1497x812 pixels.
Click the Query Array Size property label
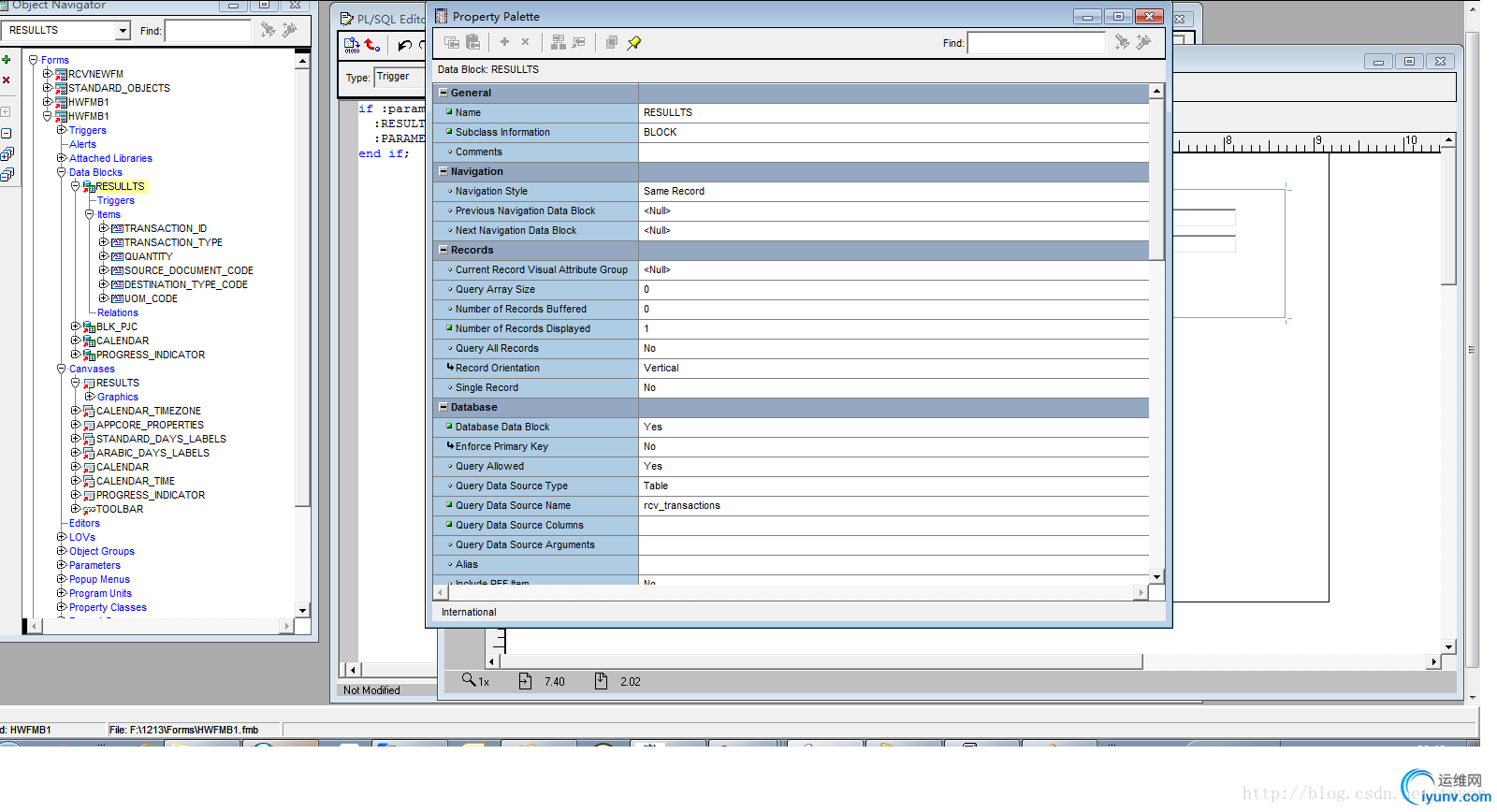495,289
